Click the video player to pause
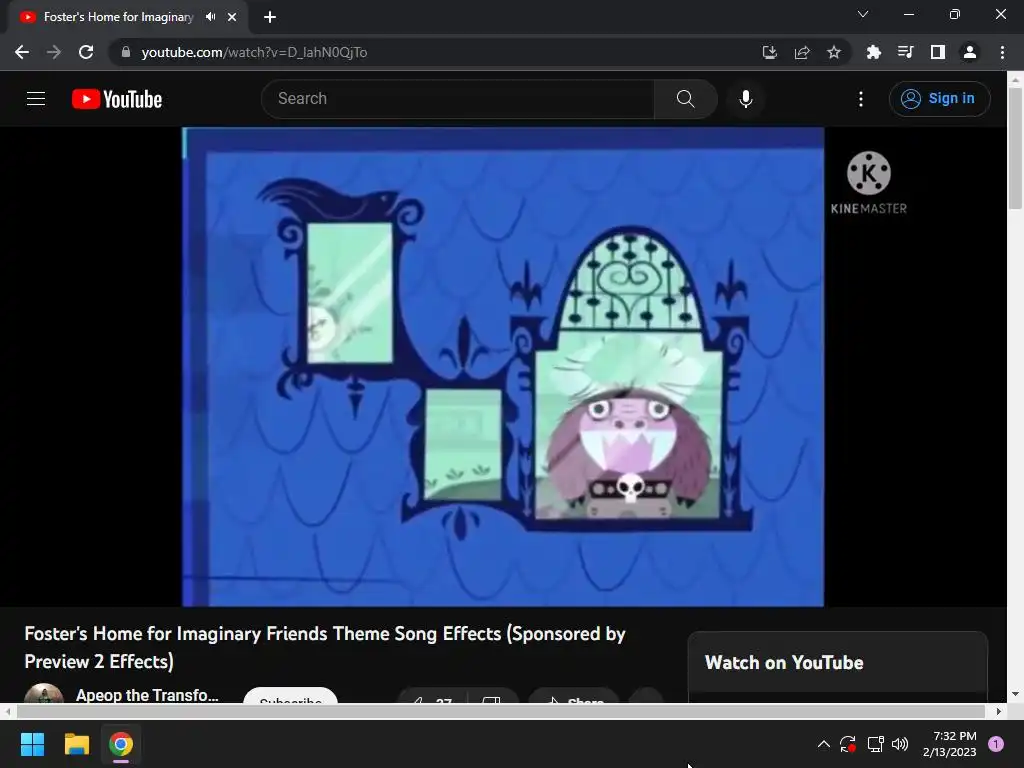 [503, 367]
